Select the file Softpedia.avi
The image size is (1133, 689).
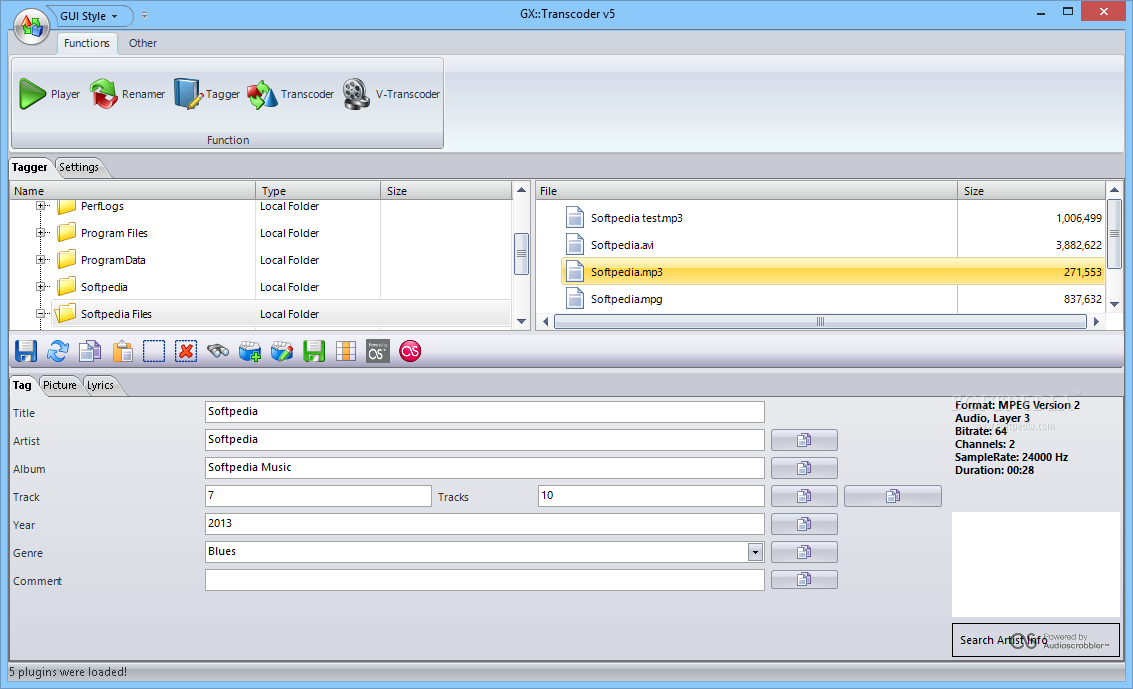[x=833, y=245]
